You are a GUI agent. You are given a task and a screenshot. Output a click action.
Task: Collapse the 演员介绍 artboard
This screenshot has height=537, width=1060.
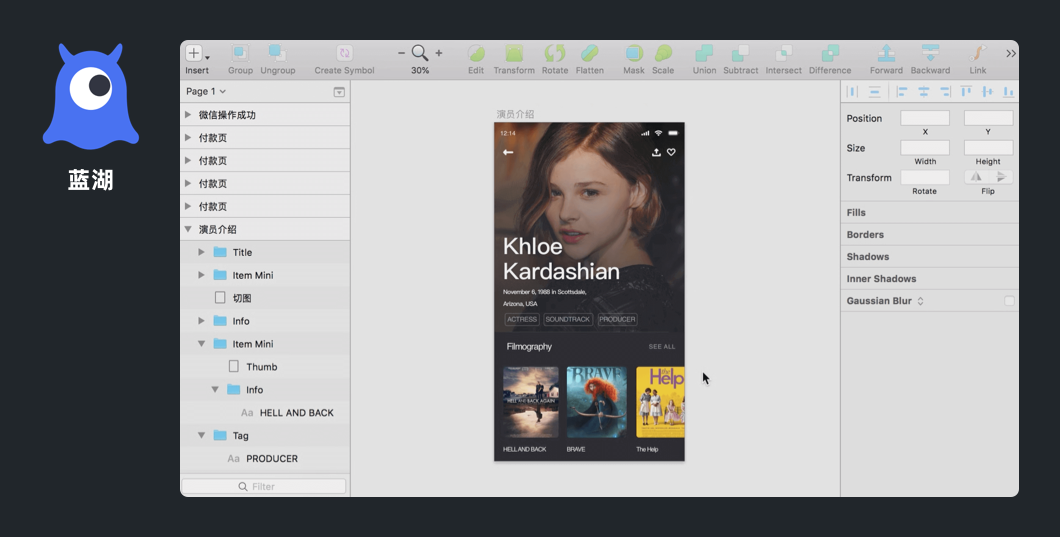(188, 229)
